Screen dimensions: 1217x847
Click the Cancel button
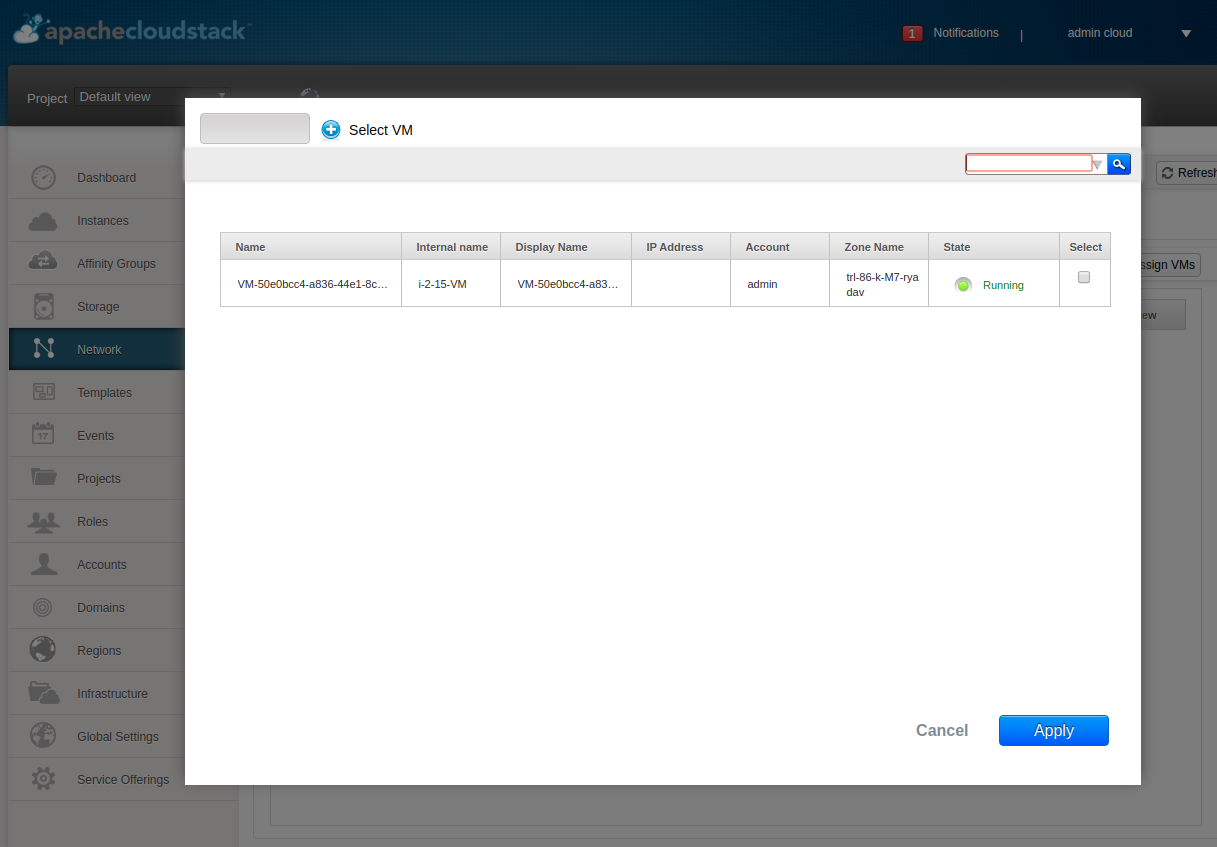[942, 730]
